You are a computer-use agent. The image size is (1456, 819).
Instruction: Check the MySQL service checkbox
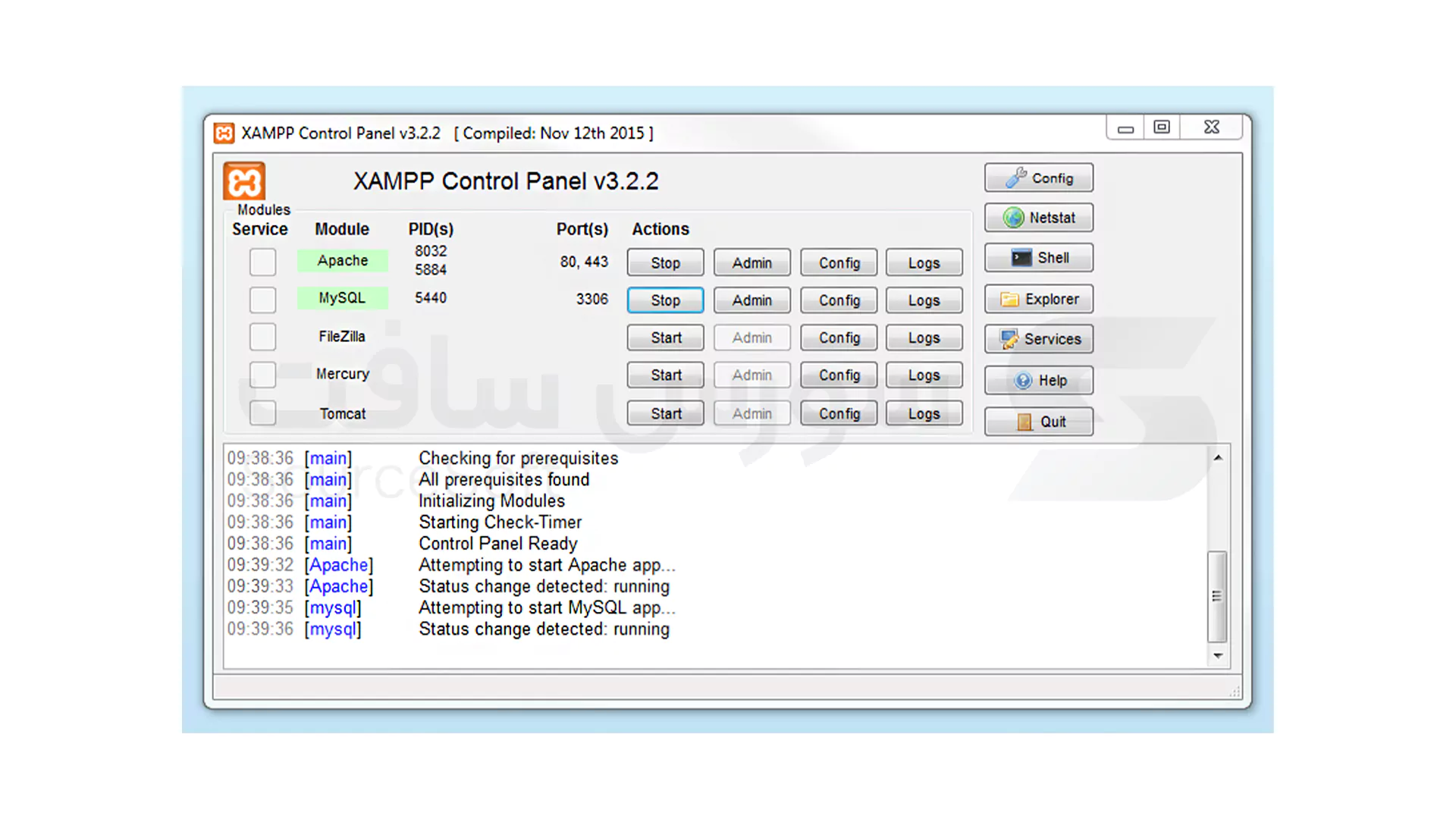coord(262,300)
